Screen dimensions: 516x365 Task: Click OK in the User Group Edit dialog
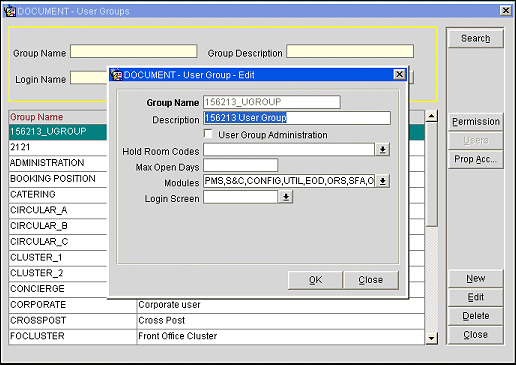315,280
